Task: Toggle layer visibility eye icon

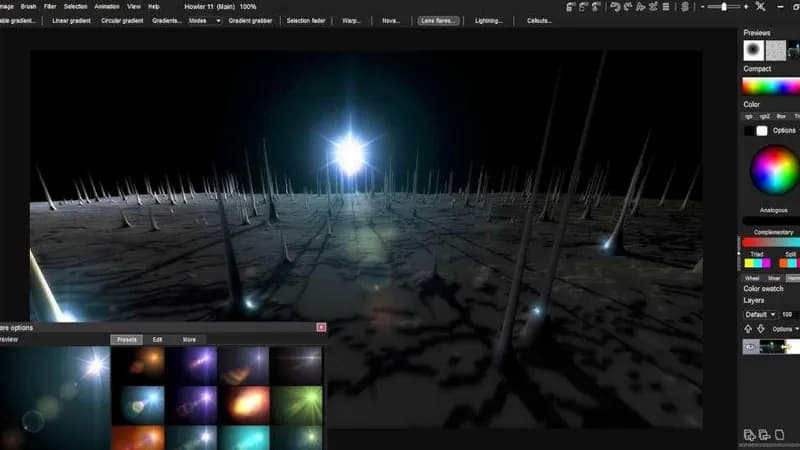Action: coord(750,347)
